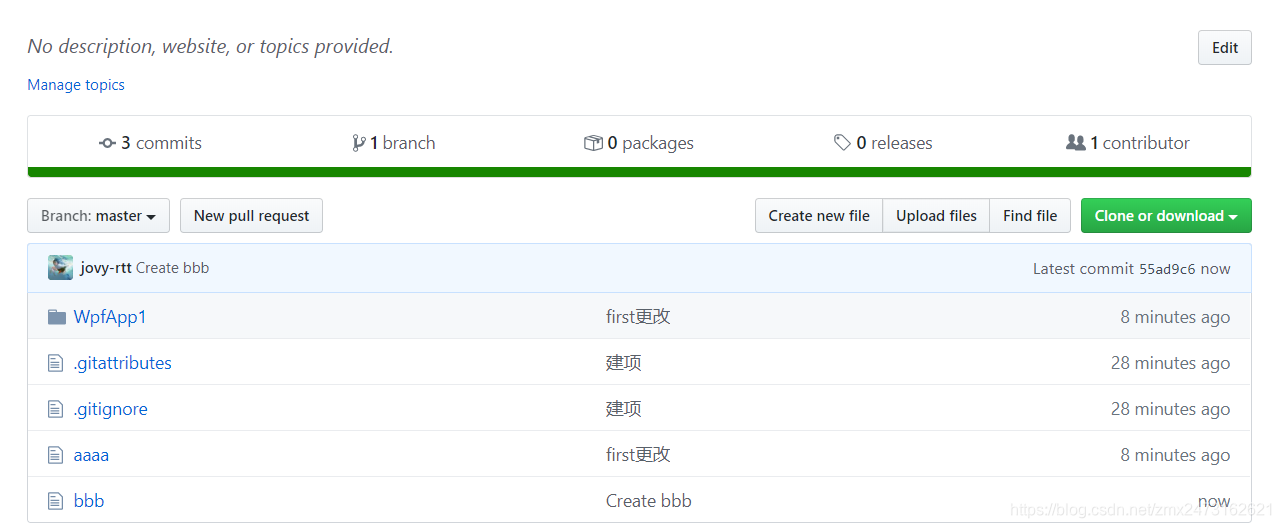This screenshot has width=1281, height=528.
Task: View the 3 commits link
Action: click(x=151, y=143)
